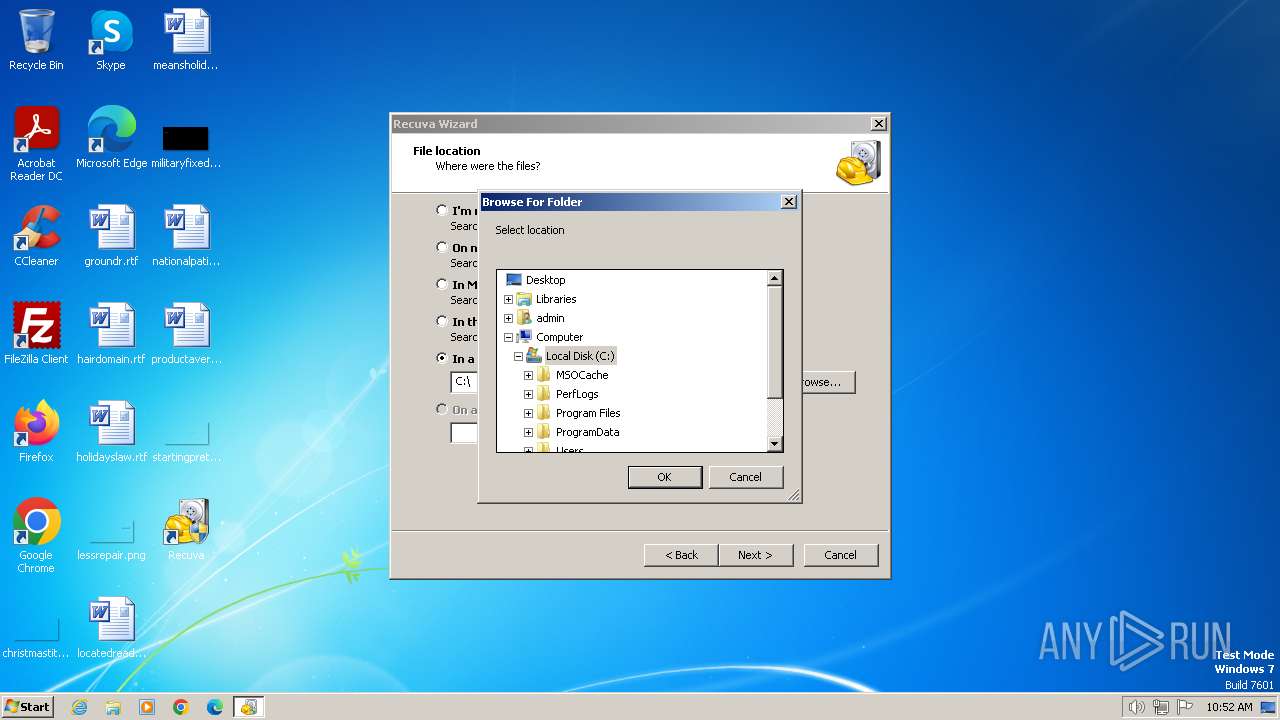
Task: Select the "I'm not sure" radio option
Action: 442,210
